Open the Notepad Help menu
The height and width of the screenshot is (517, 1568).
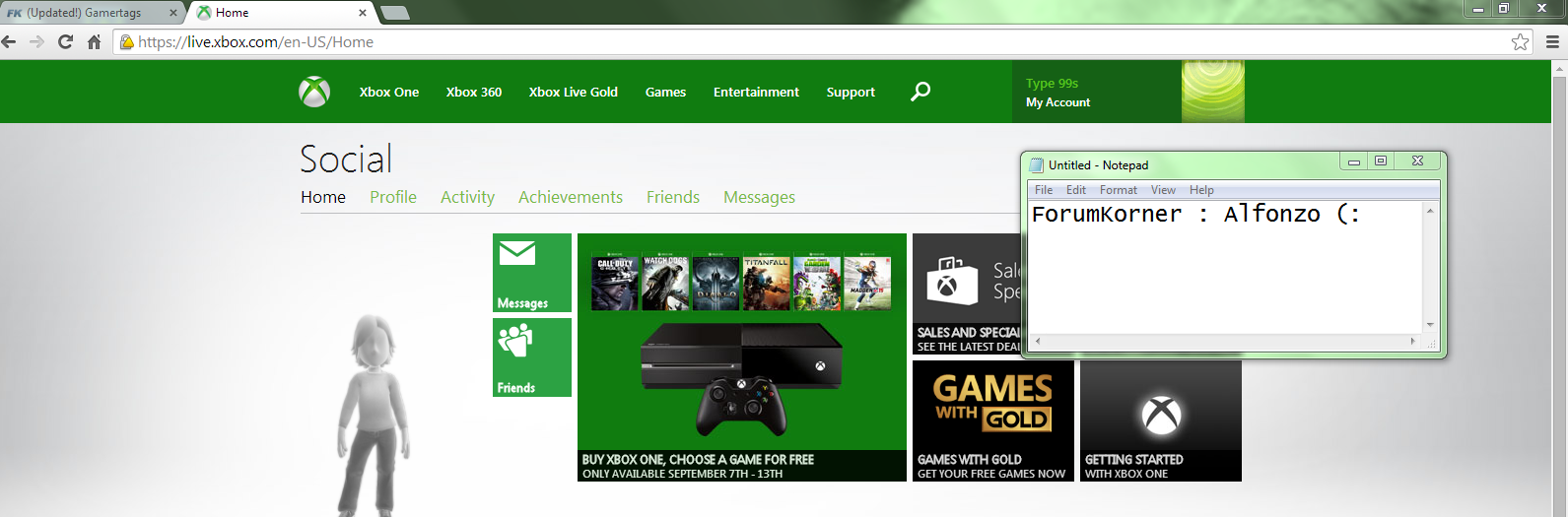click(1201, 190)
